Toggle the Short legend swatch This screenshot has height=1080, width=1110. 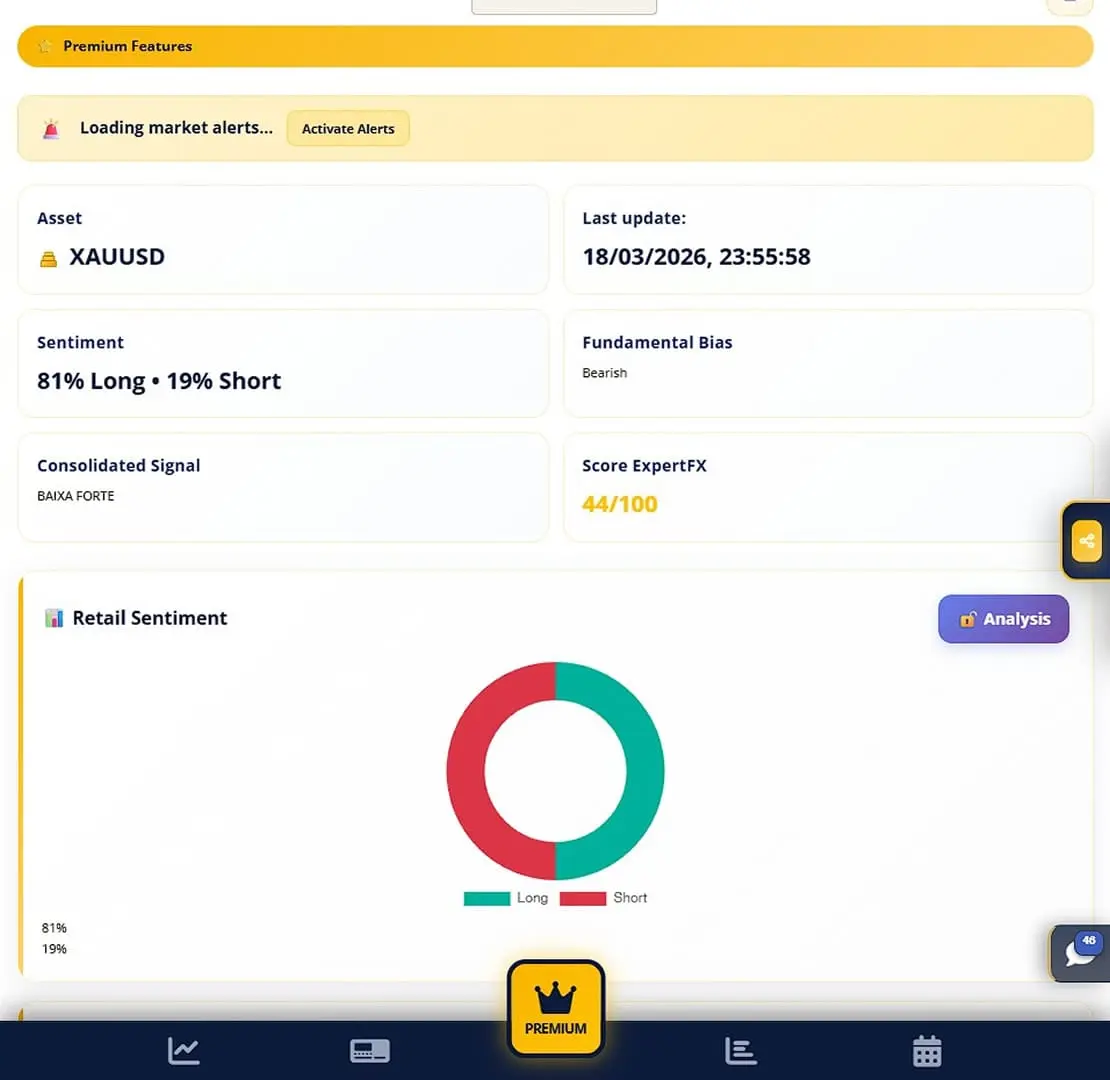(583, 898)
